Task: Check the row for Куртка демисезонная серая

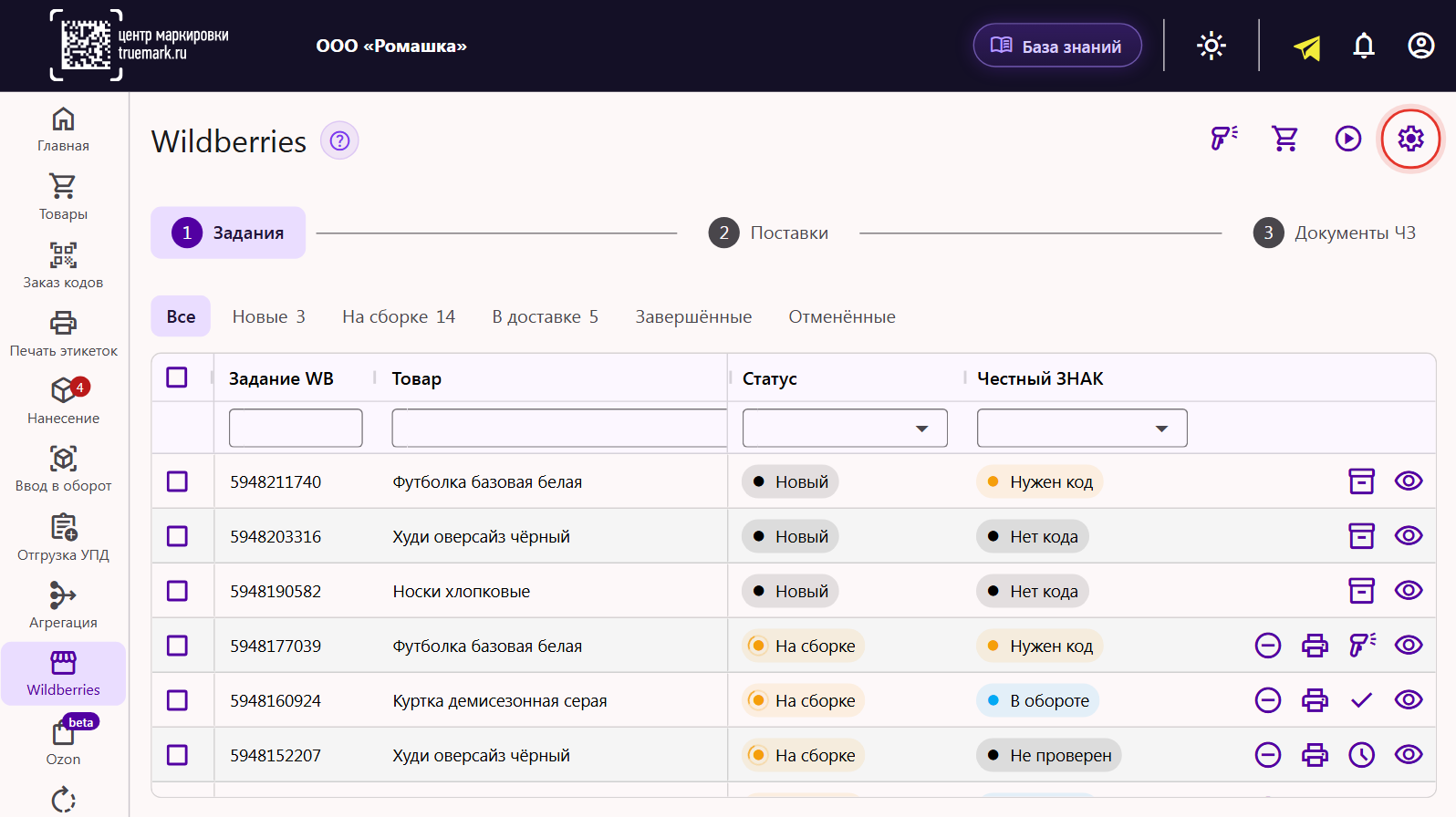Action: click(177, 700)
